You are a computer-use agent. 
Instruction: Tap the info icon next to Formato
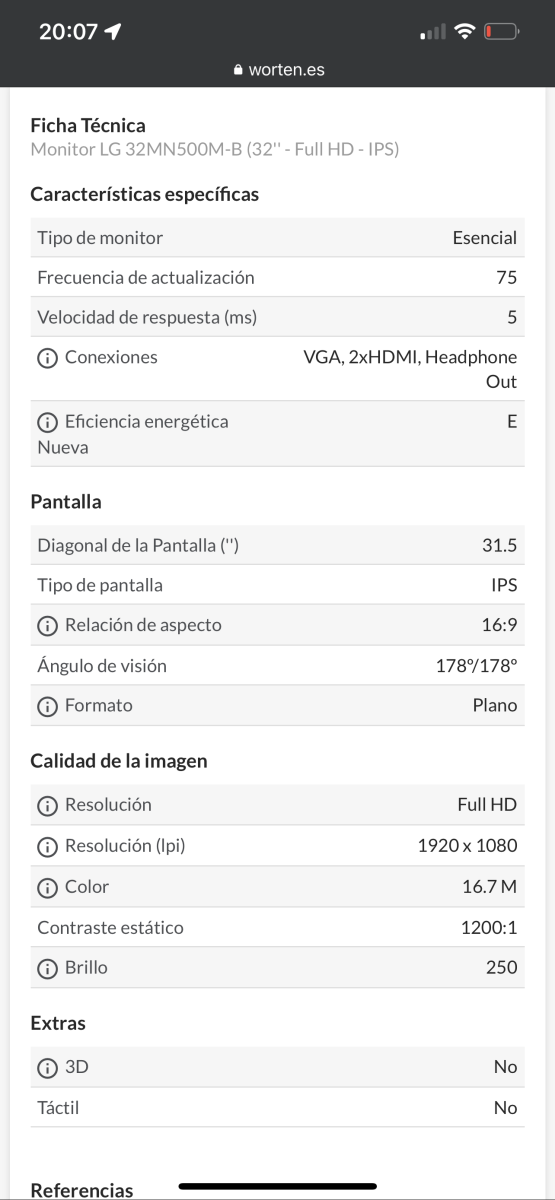point(47,706)
